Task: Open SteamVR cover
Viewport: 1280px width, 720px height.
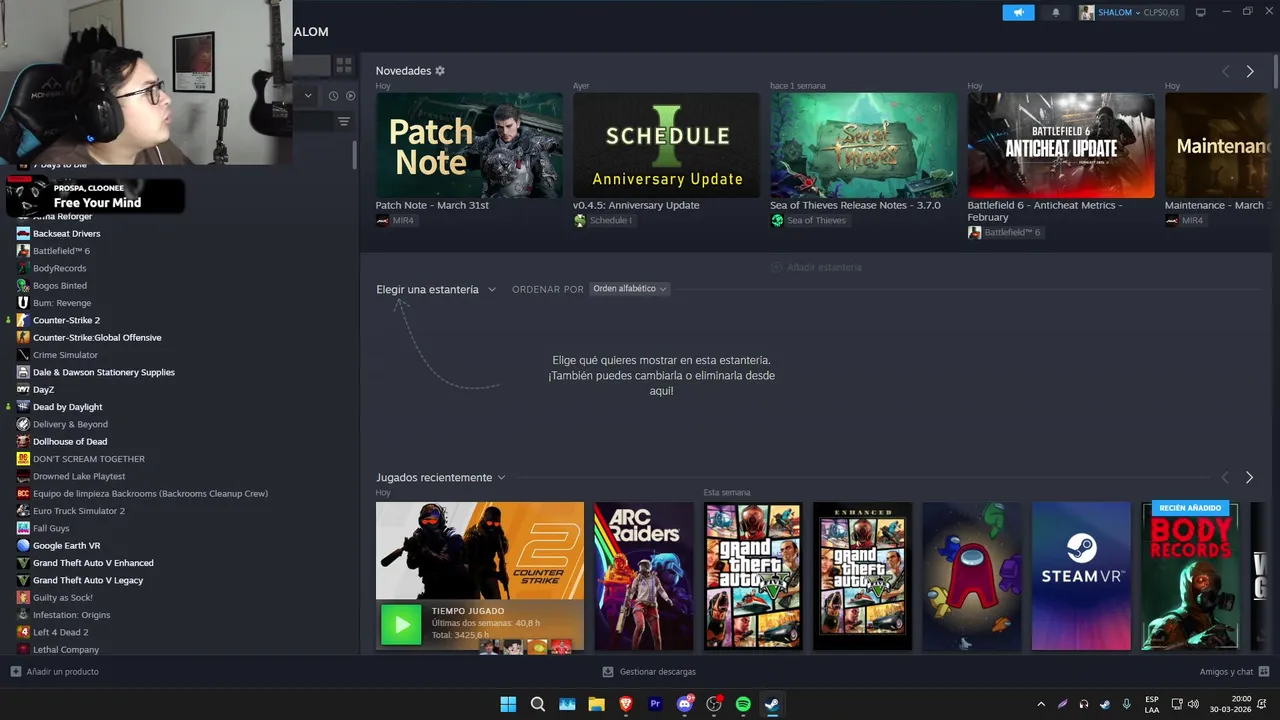Action: tap(1081, 576)
